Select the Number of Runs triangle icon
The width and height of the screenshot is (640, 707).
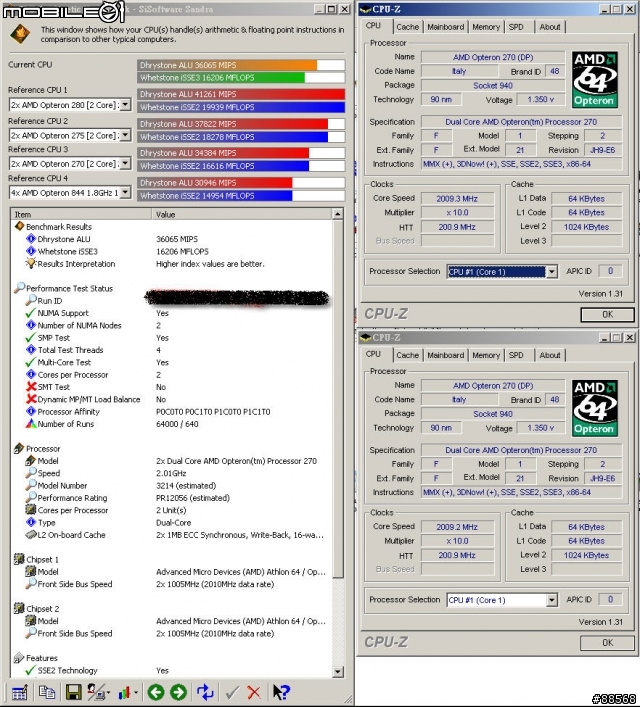tap(31, 423)
